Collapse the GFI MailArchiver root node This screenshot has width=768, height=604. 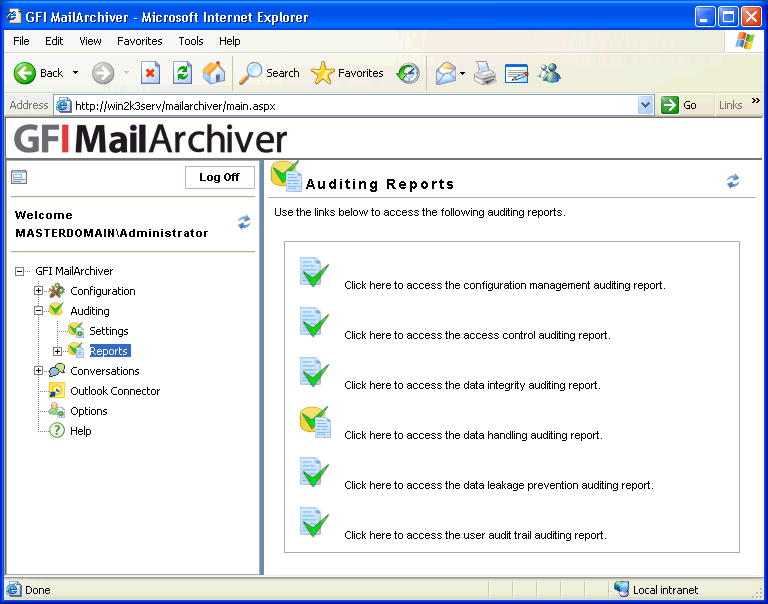pyautogui.click(x=19, y=271)
